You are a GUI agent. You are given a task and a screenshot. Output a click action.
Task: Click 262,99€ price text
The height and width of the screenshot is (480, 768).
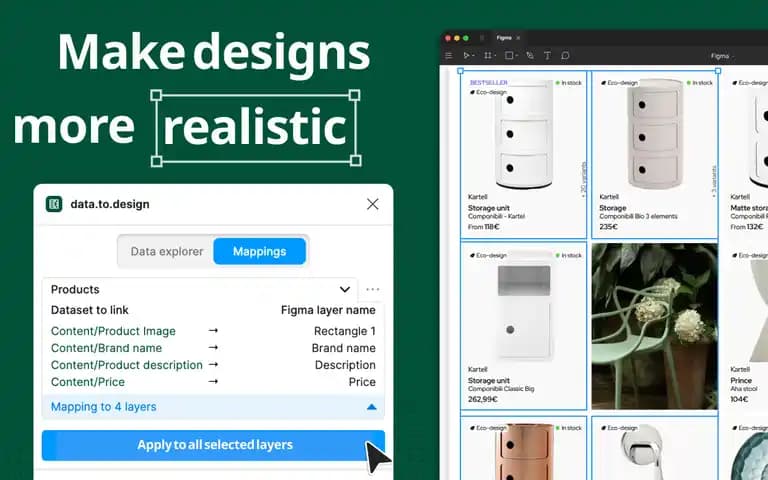click(482, 399)
